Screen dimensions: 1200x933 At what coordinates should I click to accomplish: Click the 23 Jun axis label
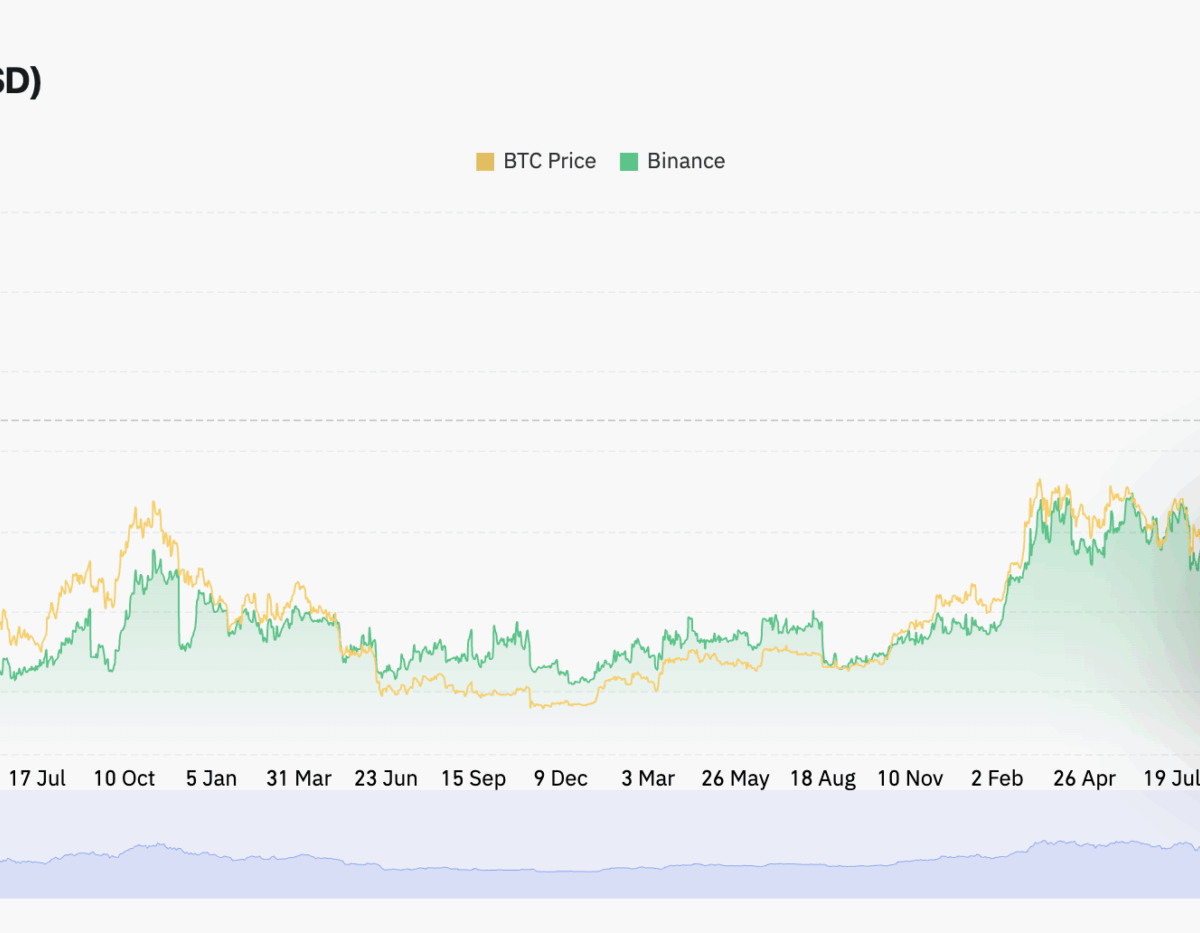coord(386,778)
